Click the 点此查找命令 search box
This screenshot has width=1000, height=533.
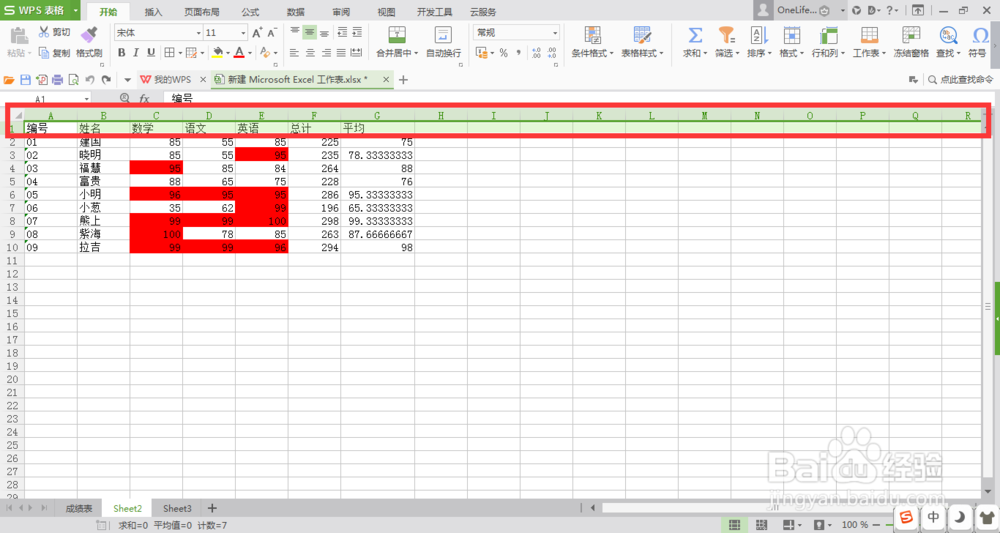[x=960, y=80]
